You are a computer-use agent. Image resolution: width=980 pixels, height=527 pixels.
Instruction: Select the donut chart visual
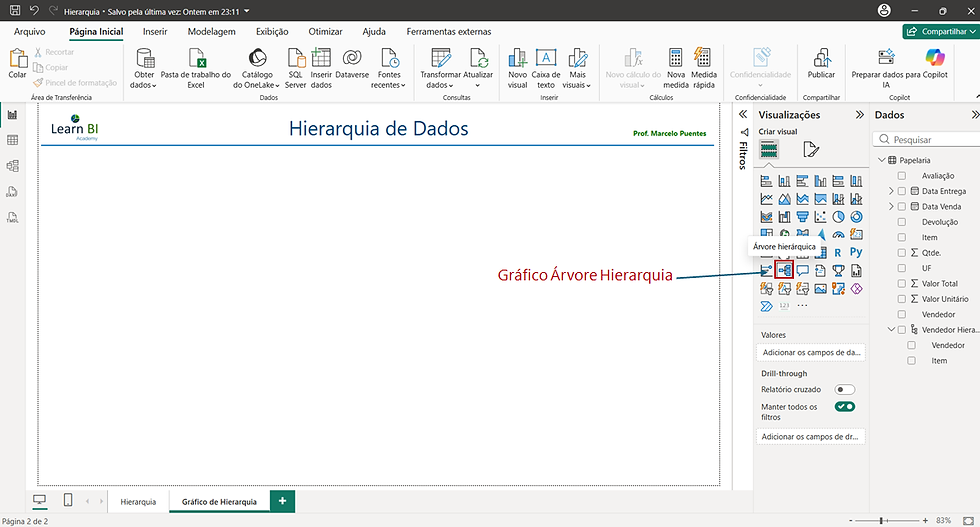[x=856, y=217]
